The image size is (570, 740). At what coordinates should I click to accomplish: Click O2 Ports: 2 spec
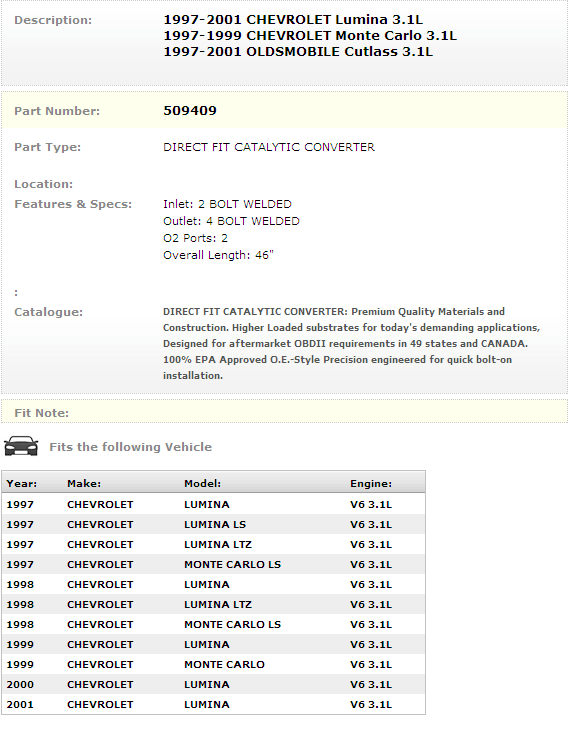195,238
